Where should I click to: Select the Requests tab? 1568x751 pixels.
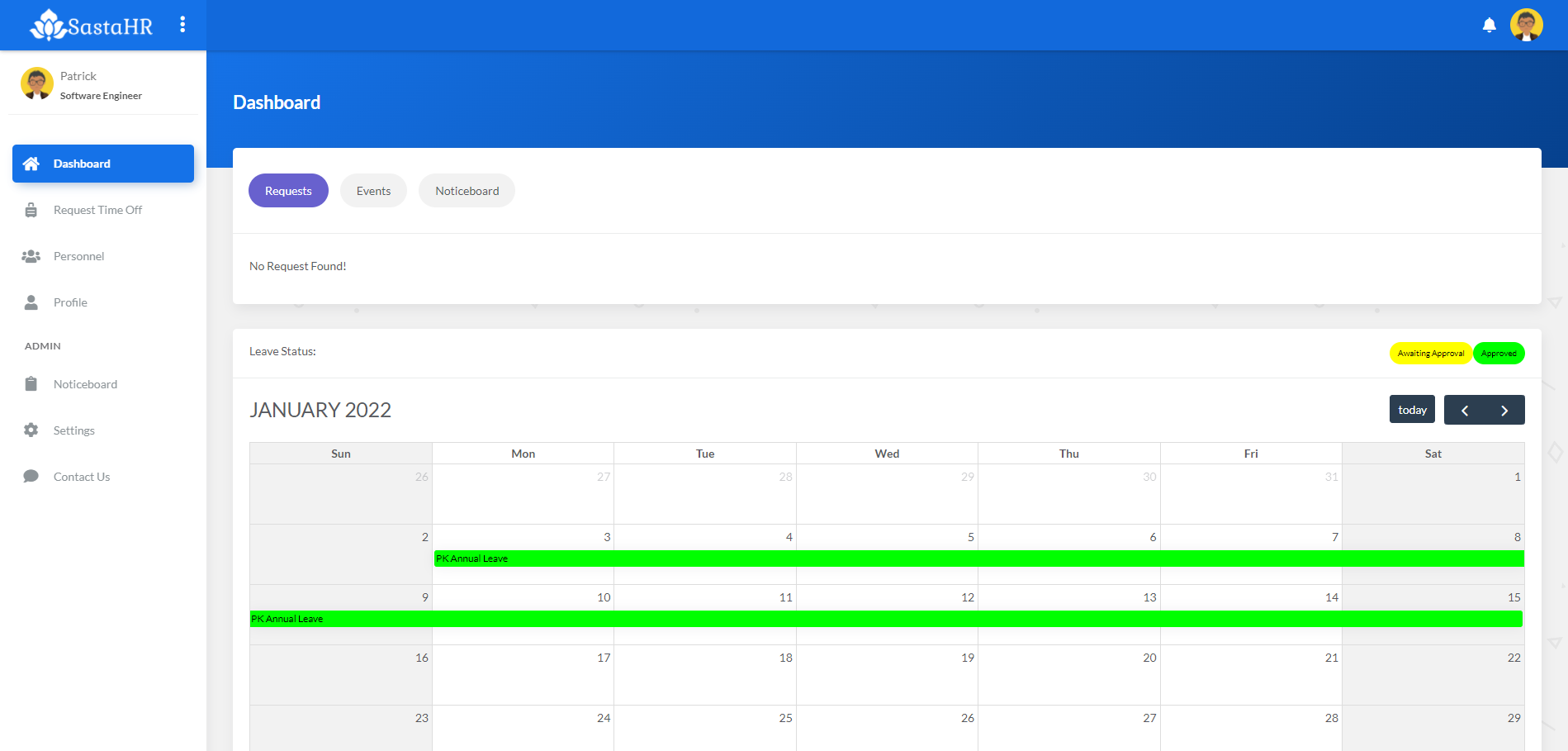288,191
